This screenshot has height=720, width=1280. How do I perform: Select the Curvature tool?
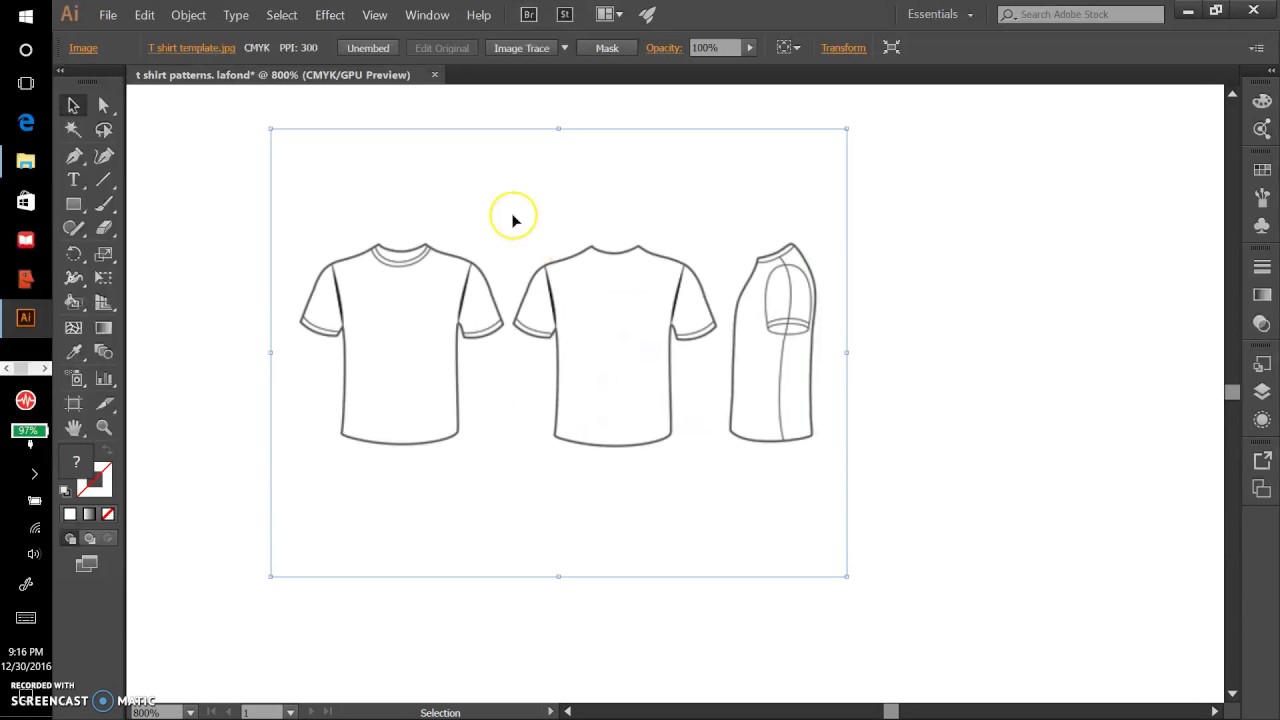pos(104,156)
